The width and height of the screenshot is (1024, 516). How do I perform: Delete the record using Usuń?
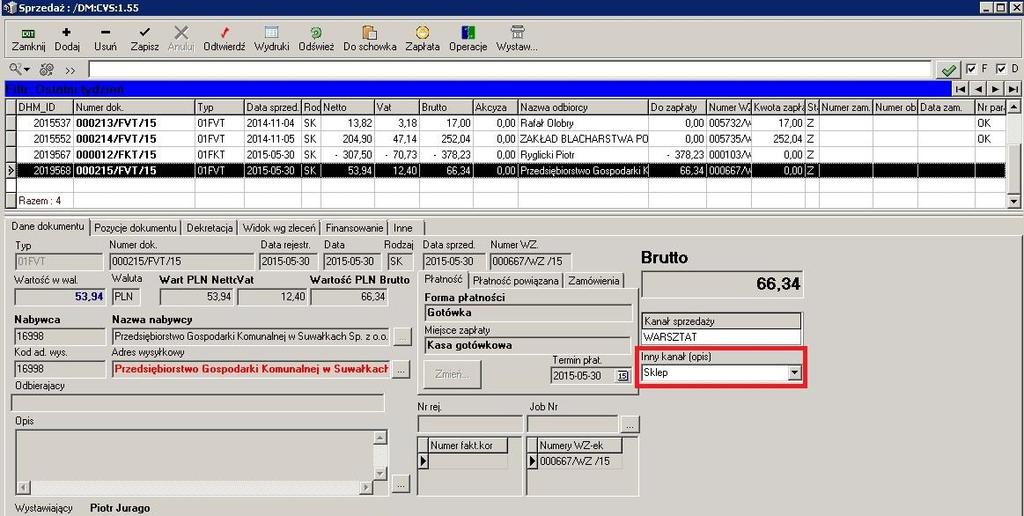[x=105, y=39]
